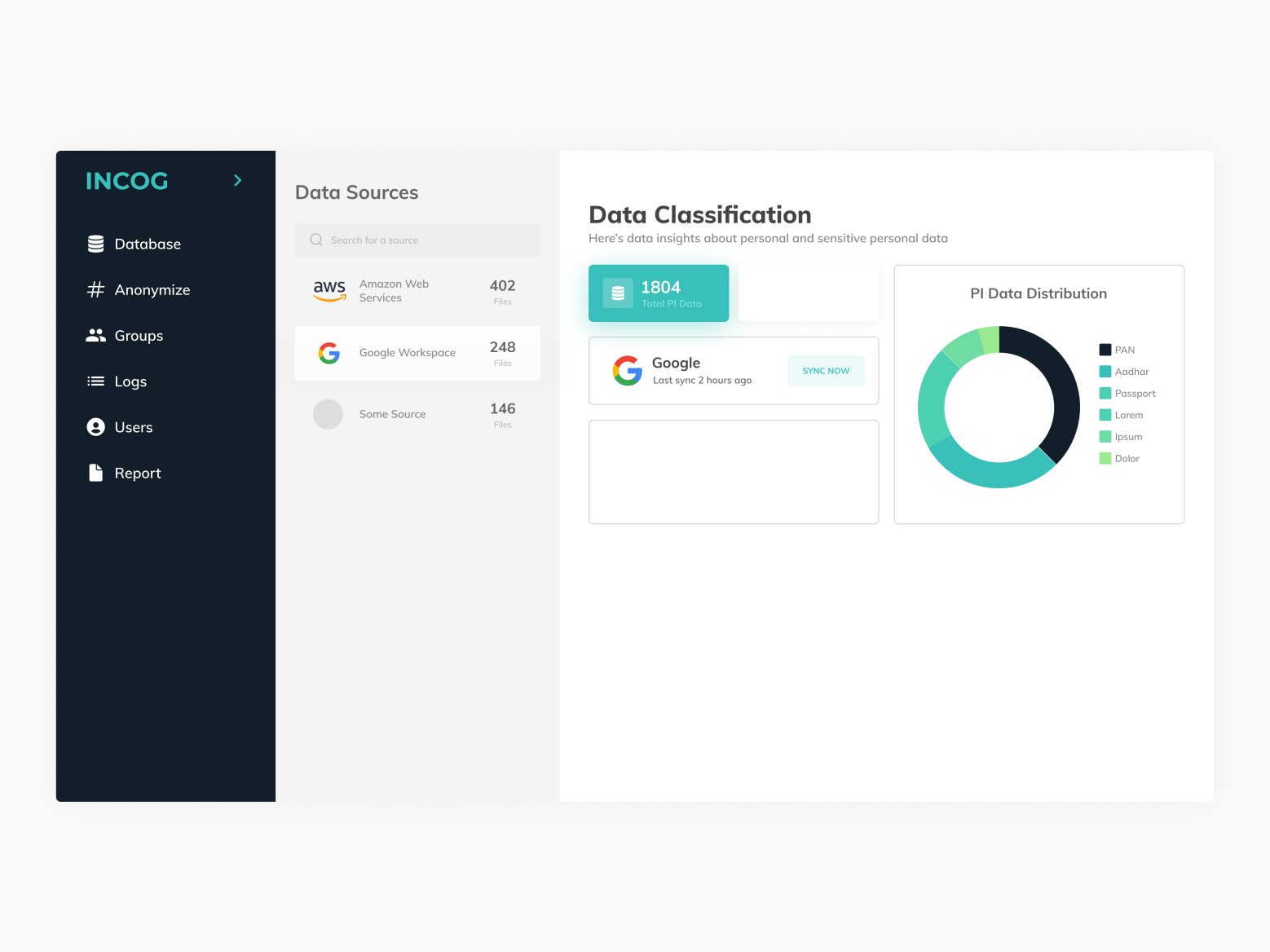Open the Data Classification panel header
Viewport: 1270px width, 952px height.
(699, 214)
